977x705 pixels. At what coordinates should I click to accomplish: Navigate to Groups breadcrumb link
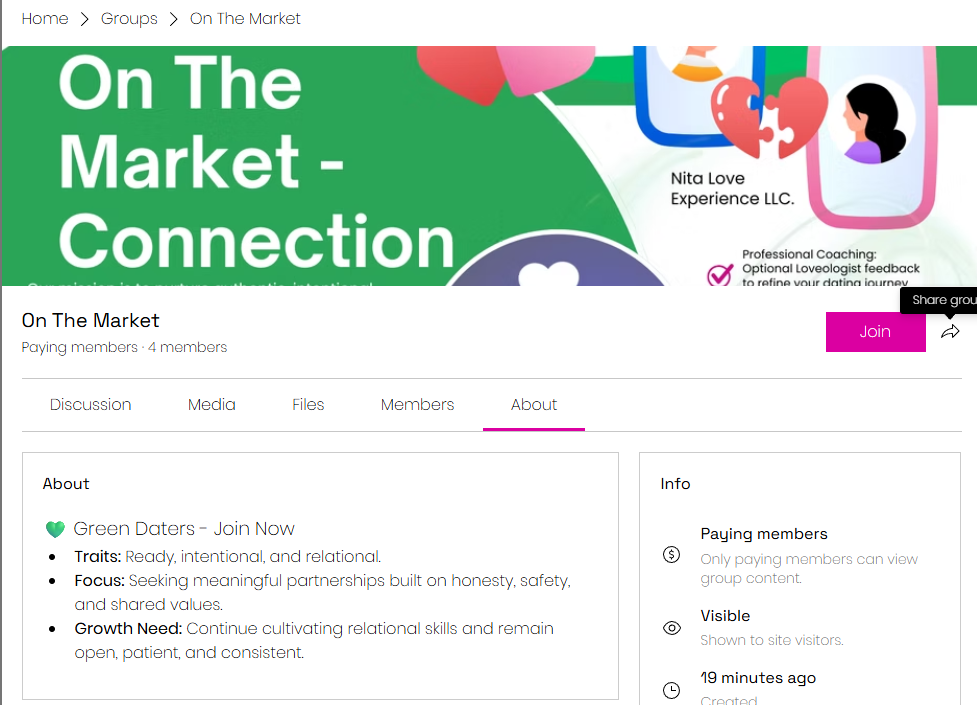point(129,19)
